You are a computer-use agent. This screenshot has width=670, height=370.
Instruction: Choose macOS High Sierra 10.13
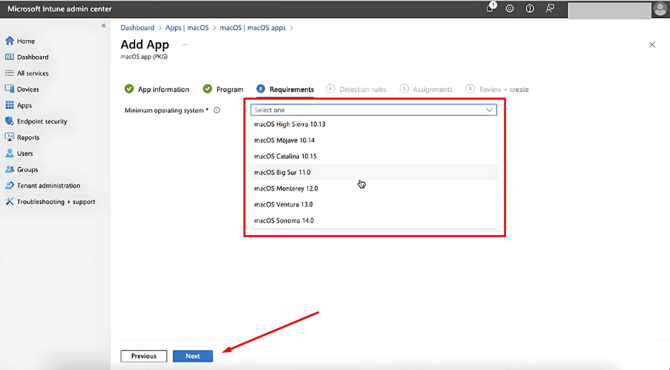click(373, 124)
